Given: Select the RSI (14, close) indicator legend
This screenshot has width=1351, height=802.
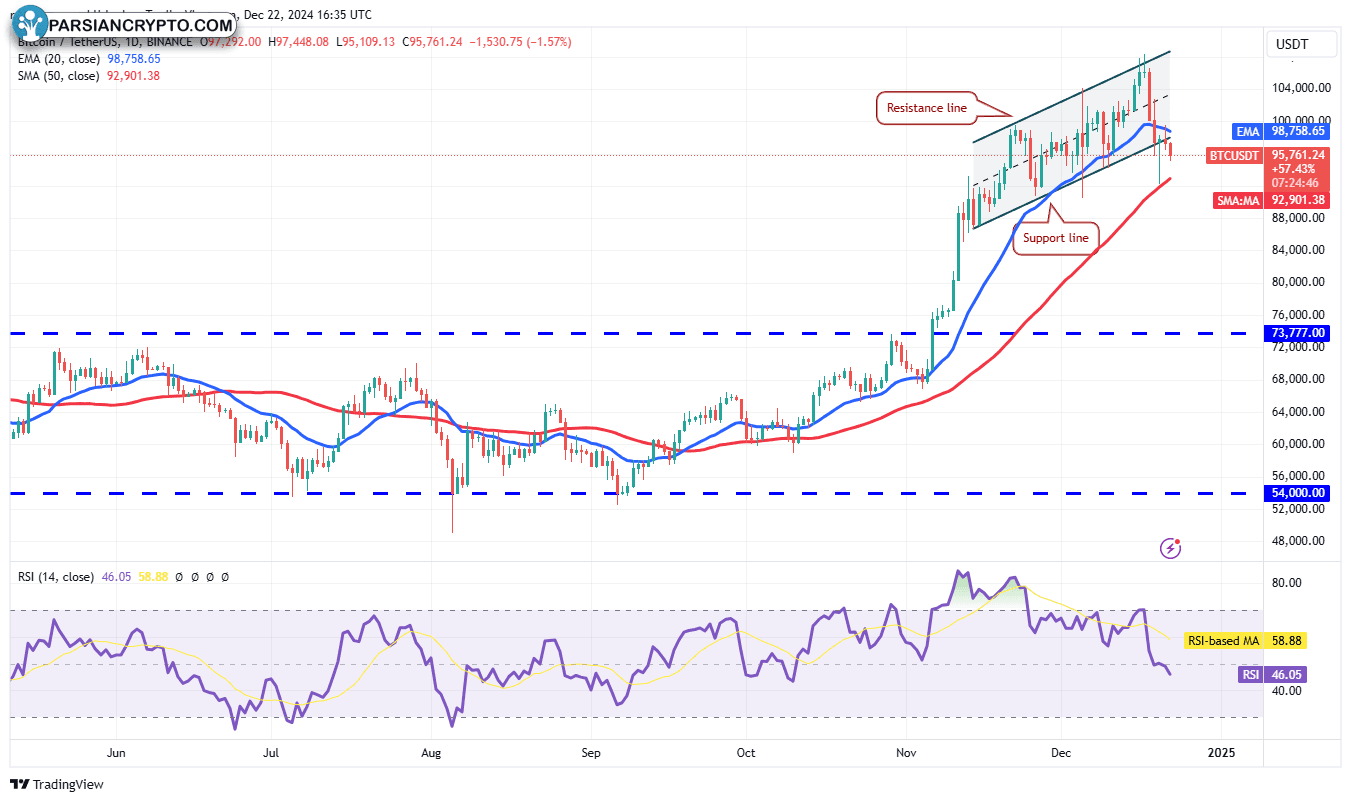Looking at the screenshot, I should [x=56, y=577].
